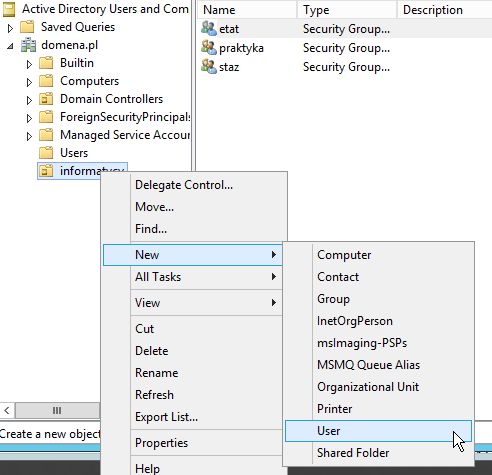
Task: Click Security Group type in staz row
Action: 346,67
